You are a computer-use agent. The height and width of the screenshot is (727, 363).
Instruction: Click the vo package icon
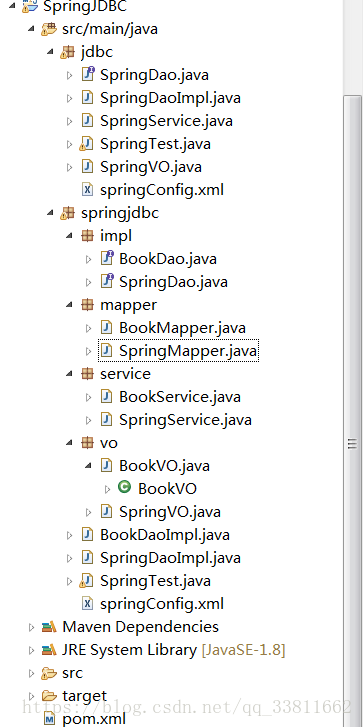click(x=87, y=443)
